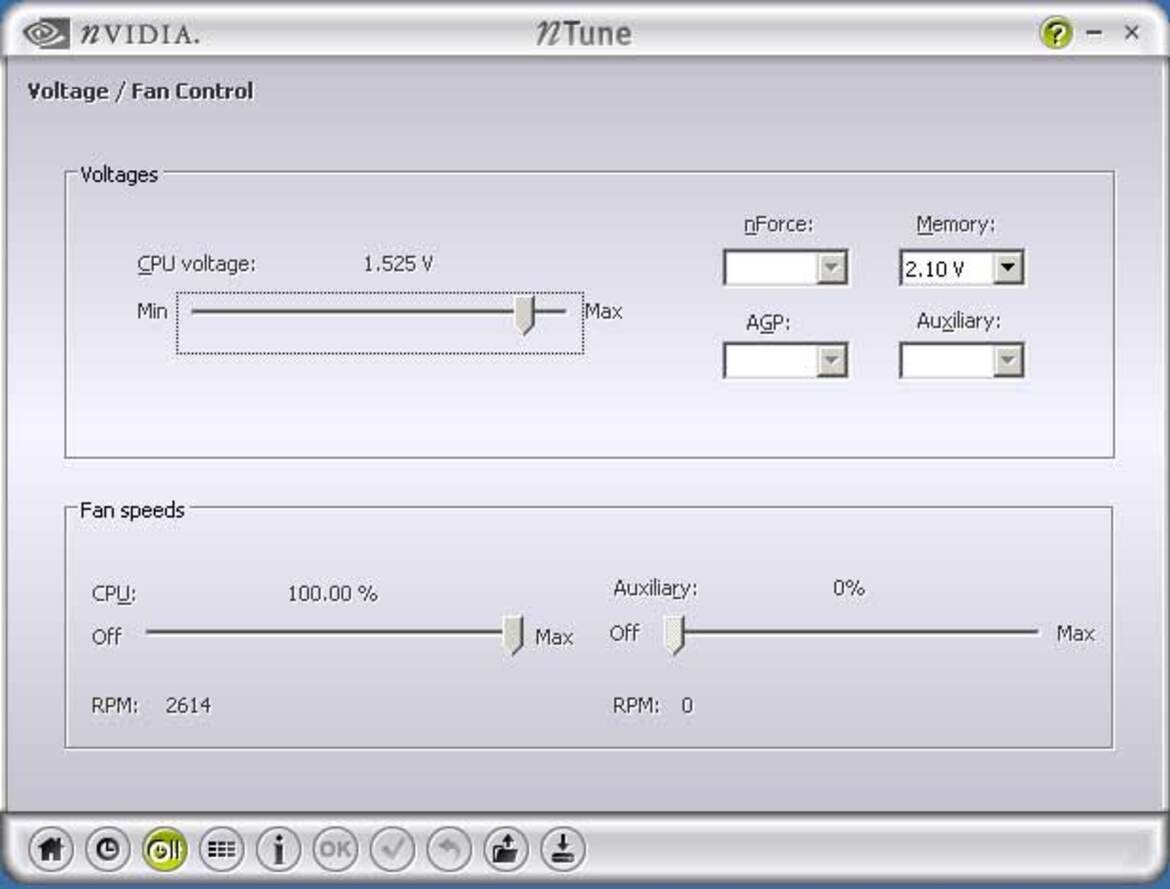Click the 'Fan speeds' group label
1170x889 pixels.
[x=132, y=510]
